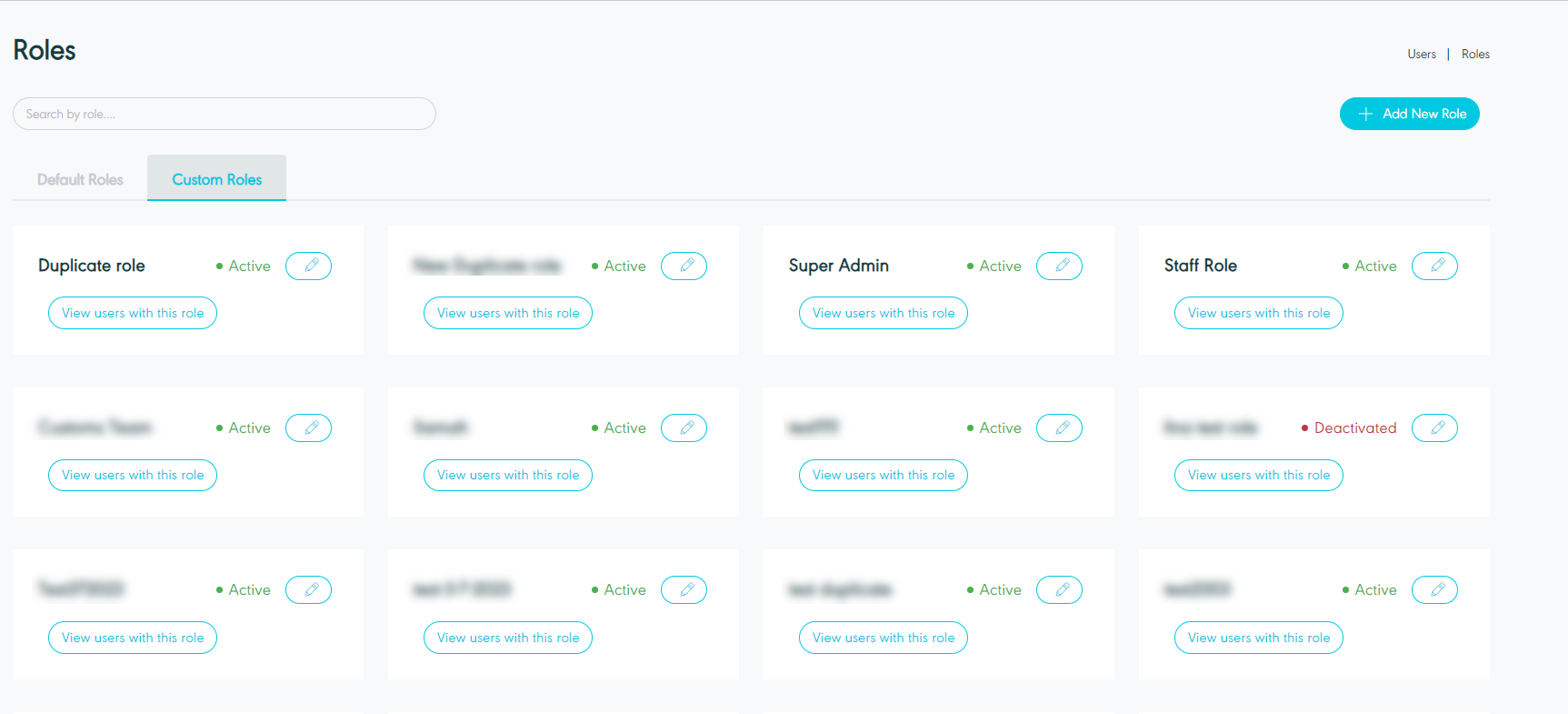The height and width of the screenshot is (714, 1568).
Task: Edit the blurred role beside Duplicate role
Action: click(684, 266)
